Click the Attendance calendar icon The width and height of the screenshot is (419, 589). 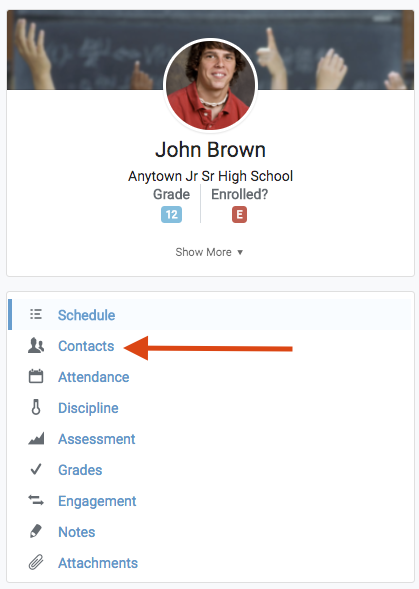click(36, 376)
